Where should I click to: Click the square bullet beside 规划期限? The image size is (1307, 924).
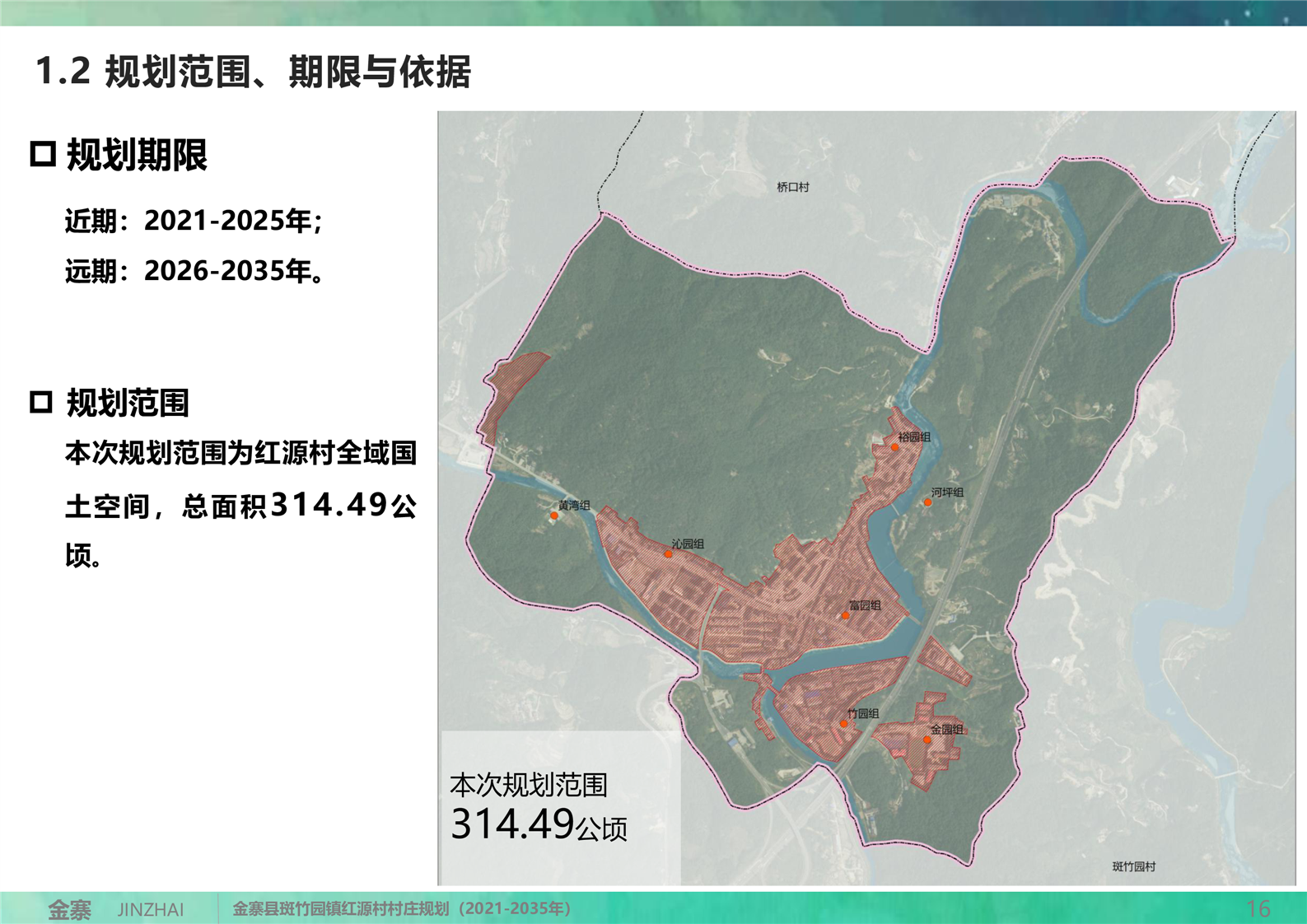point(43,154)
